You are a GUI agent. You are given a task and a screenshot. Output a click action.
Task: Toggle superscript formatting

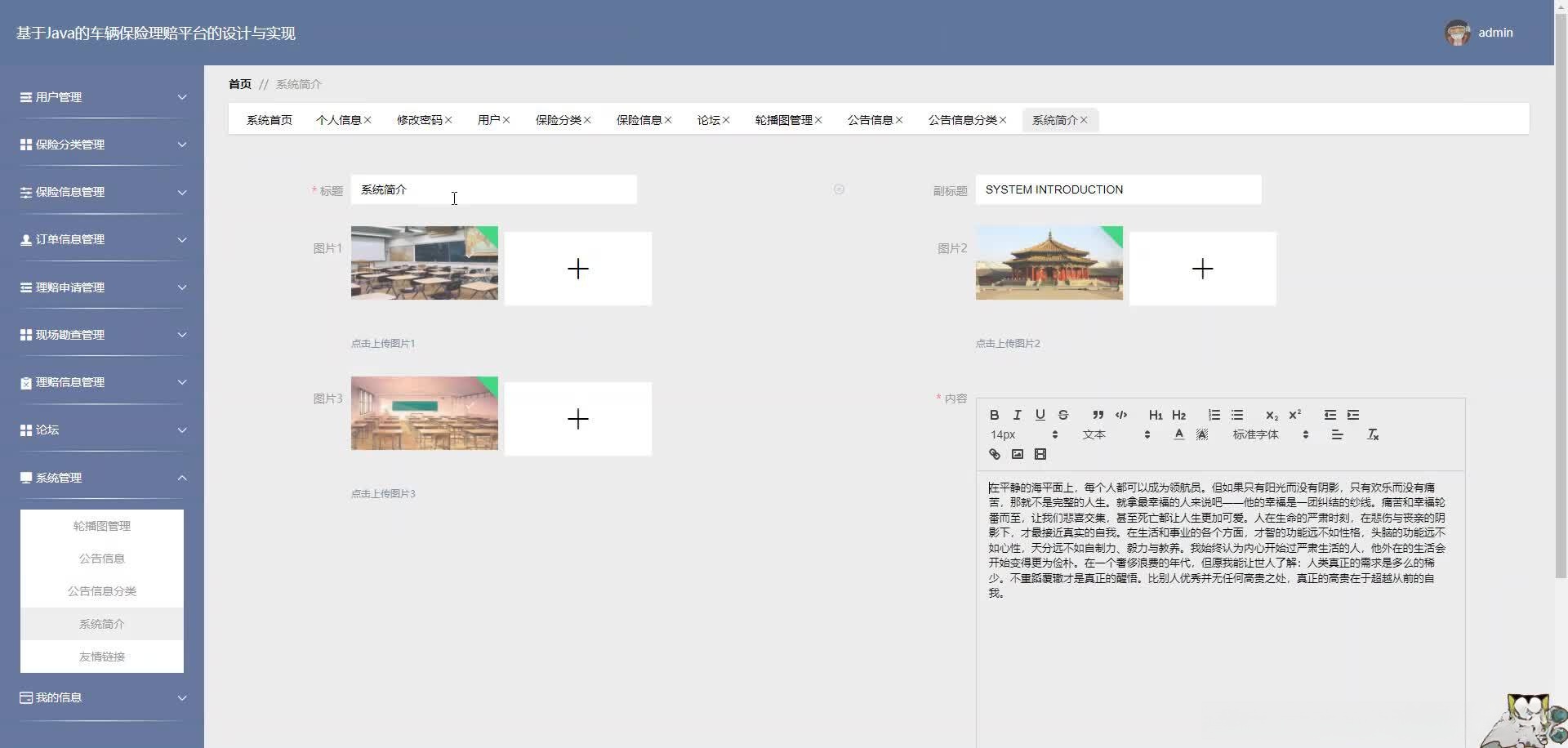click(x=1294, y=415)
